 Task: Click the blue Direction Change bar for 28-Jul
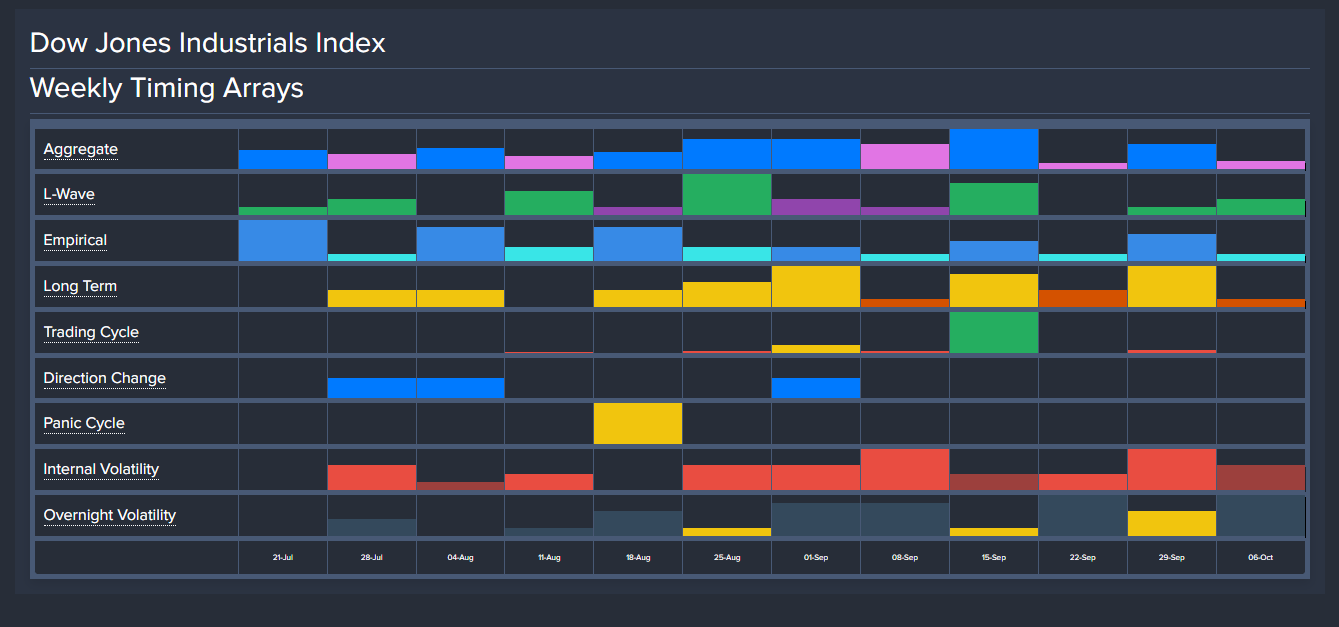tap(372, 388)
